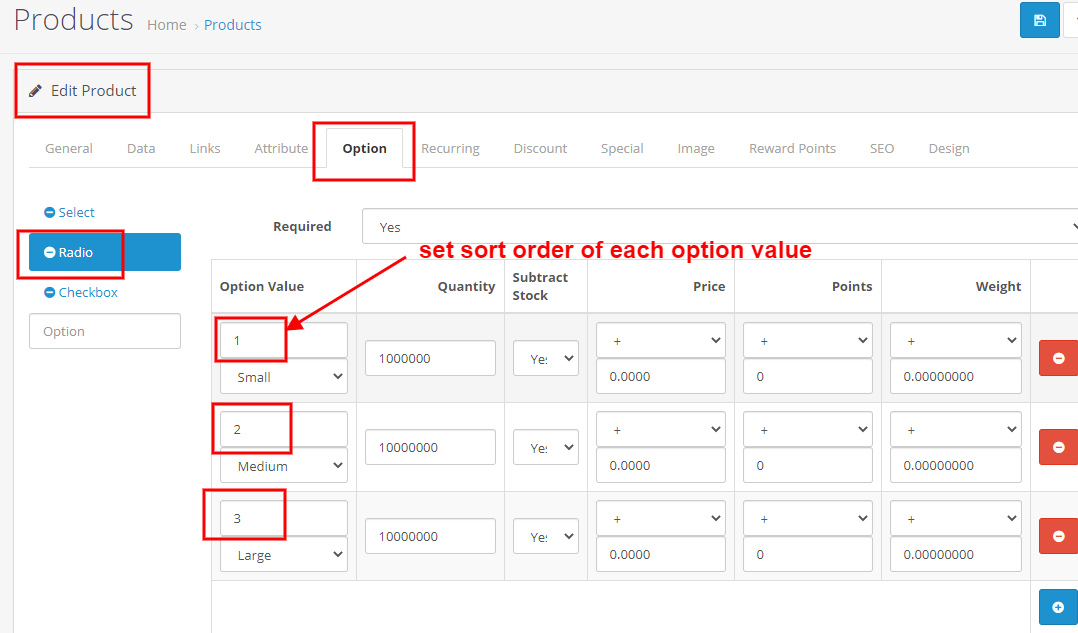This screenshot has width=1078, height=633.
Task: Switch to the Discount tab
Action: [539, 148]
